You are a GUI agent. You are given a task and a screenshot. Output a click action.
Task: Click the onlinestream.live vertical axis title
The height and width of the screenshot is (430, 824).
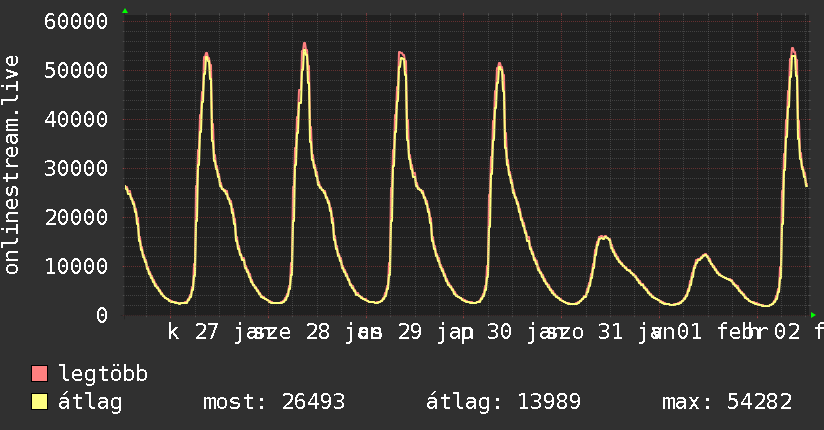click(11, 165)
